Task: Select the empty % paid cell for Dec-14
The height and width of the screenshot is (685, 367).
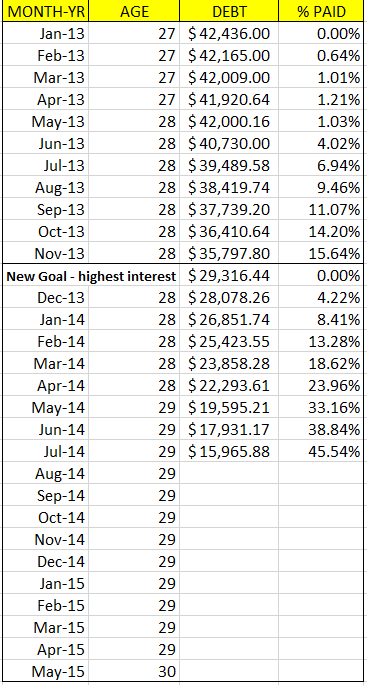Action: click(321, 561)
